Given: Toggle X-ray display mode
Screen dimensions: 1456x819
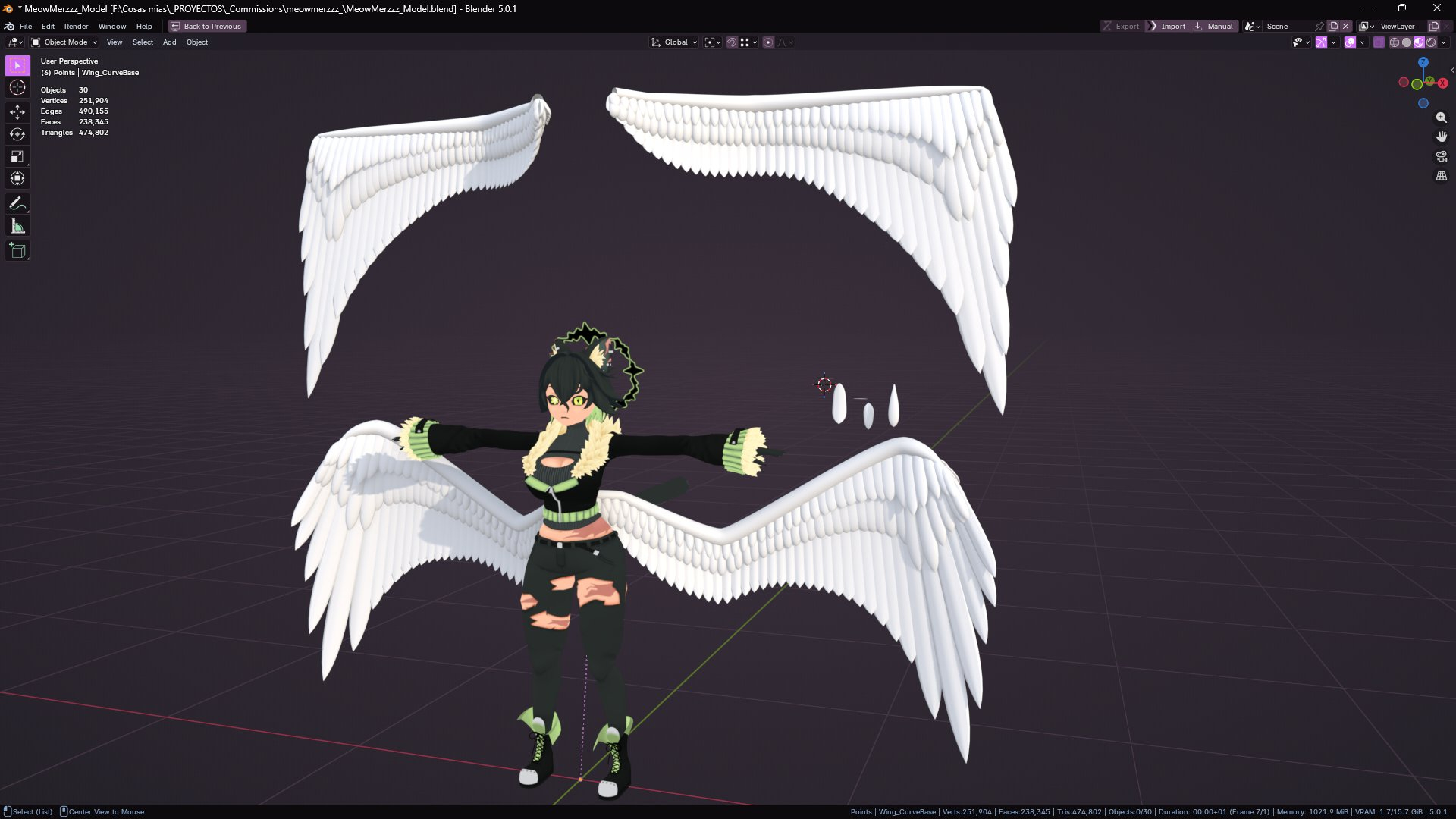Looking at the screenshot, I should (1379, 42).
